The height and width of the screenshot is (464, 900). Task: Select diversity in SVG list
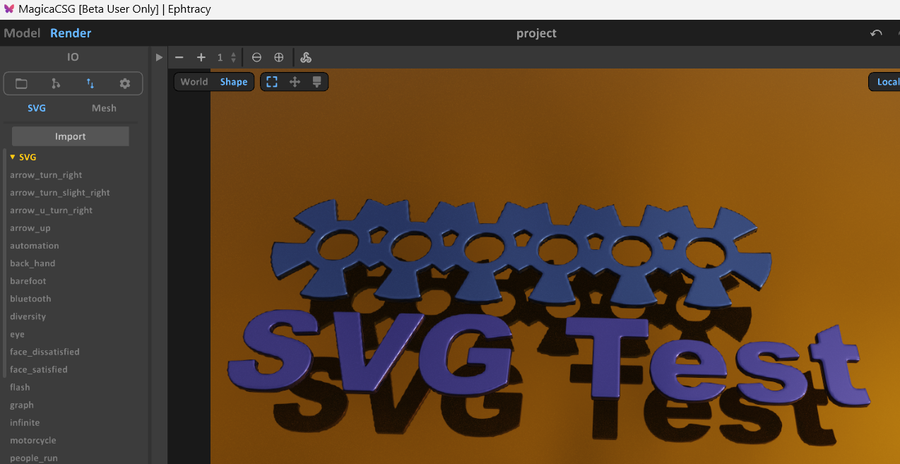pyautogui.click(x=28, y=316)
